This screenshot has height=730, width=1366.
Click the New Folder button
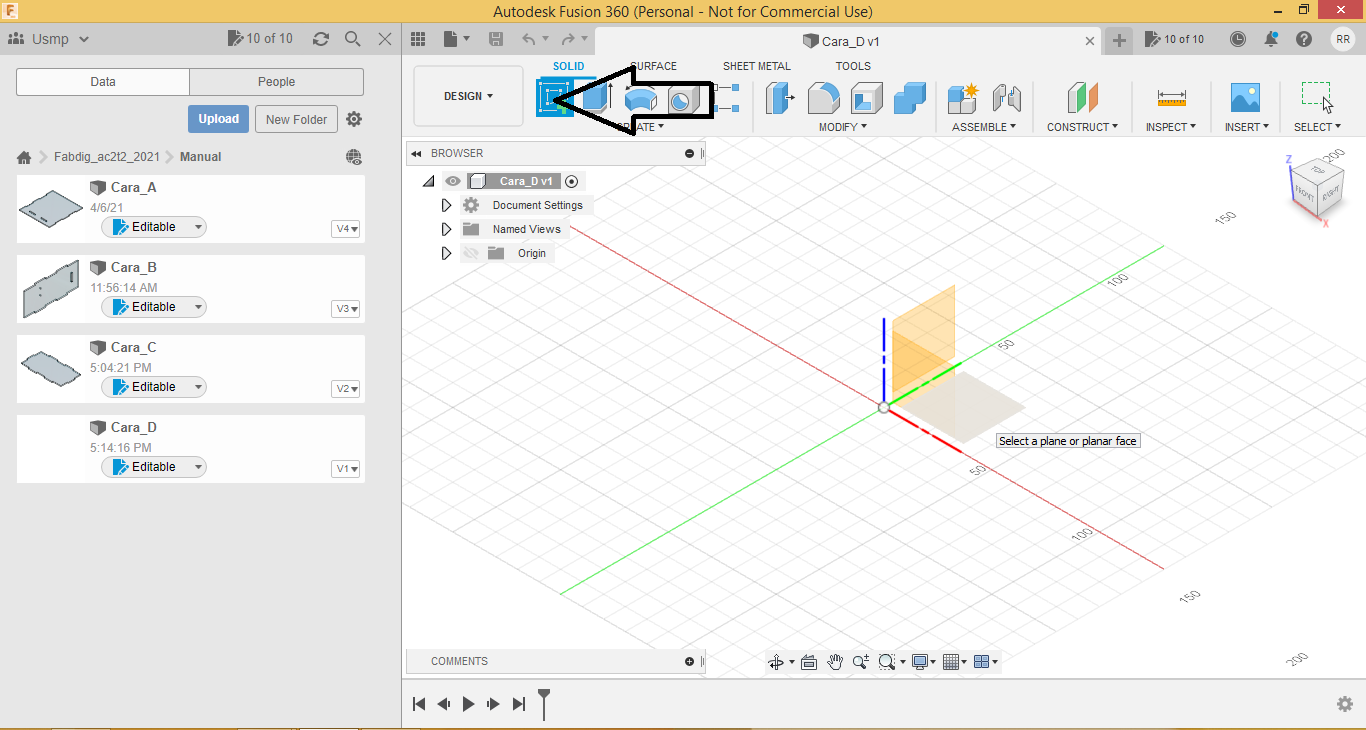point(297,119)
